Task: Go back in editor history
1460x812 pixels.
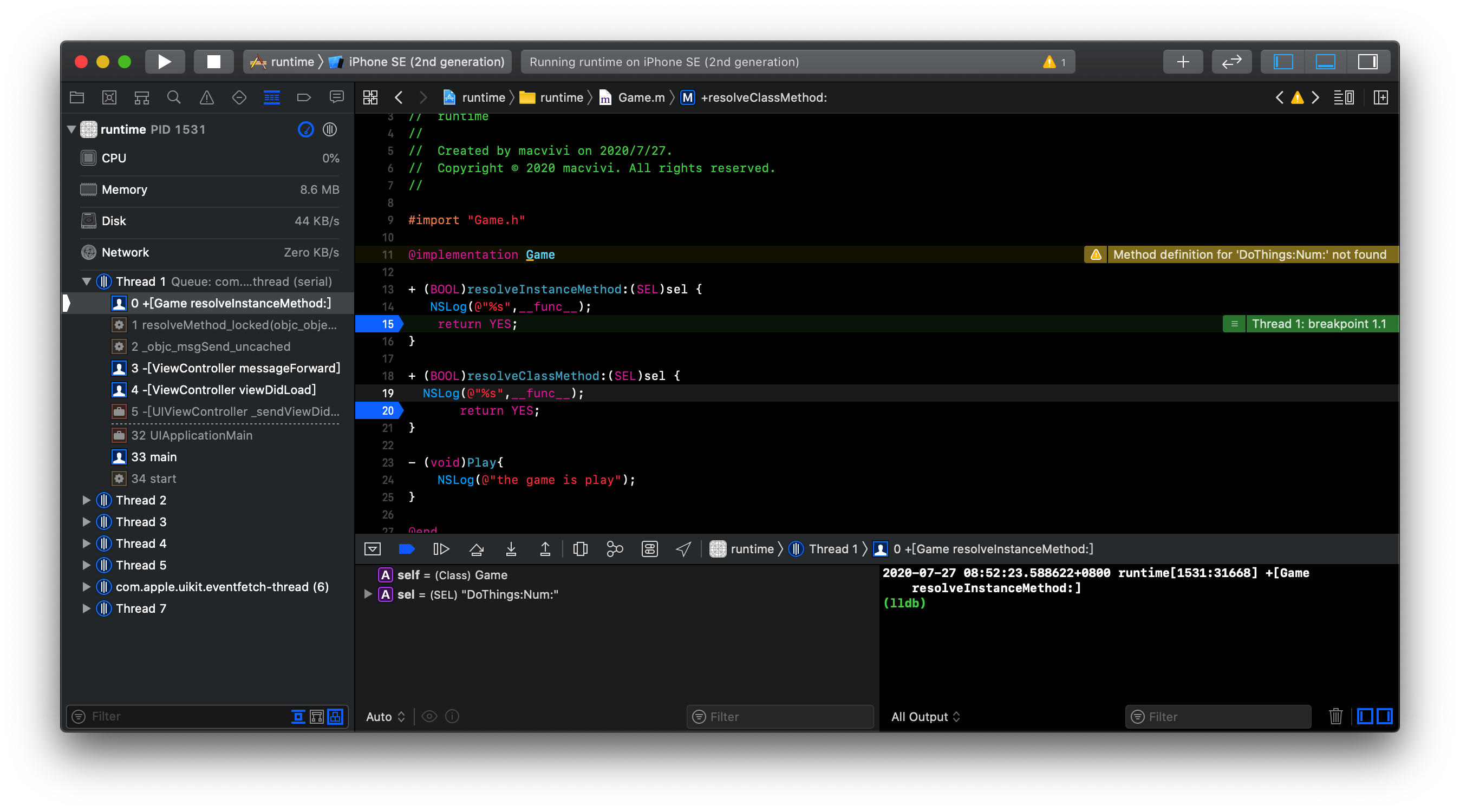Action: [x=399, y=97]
